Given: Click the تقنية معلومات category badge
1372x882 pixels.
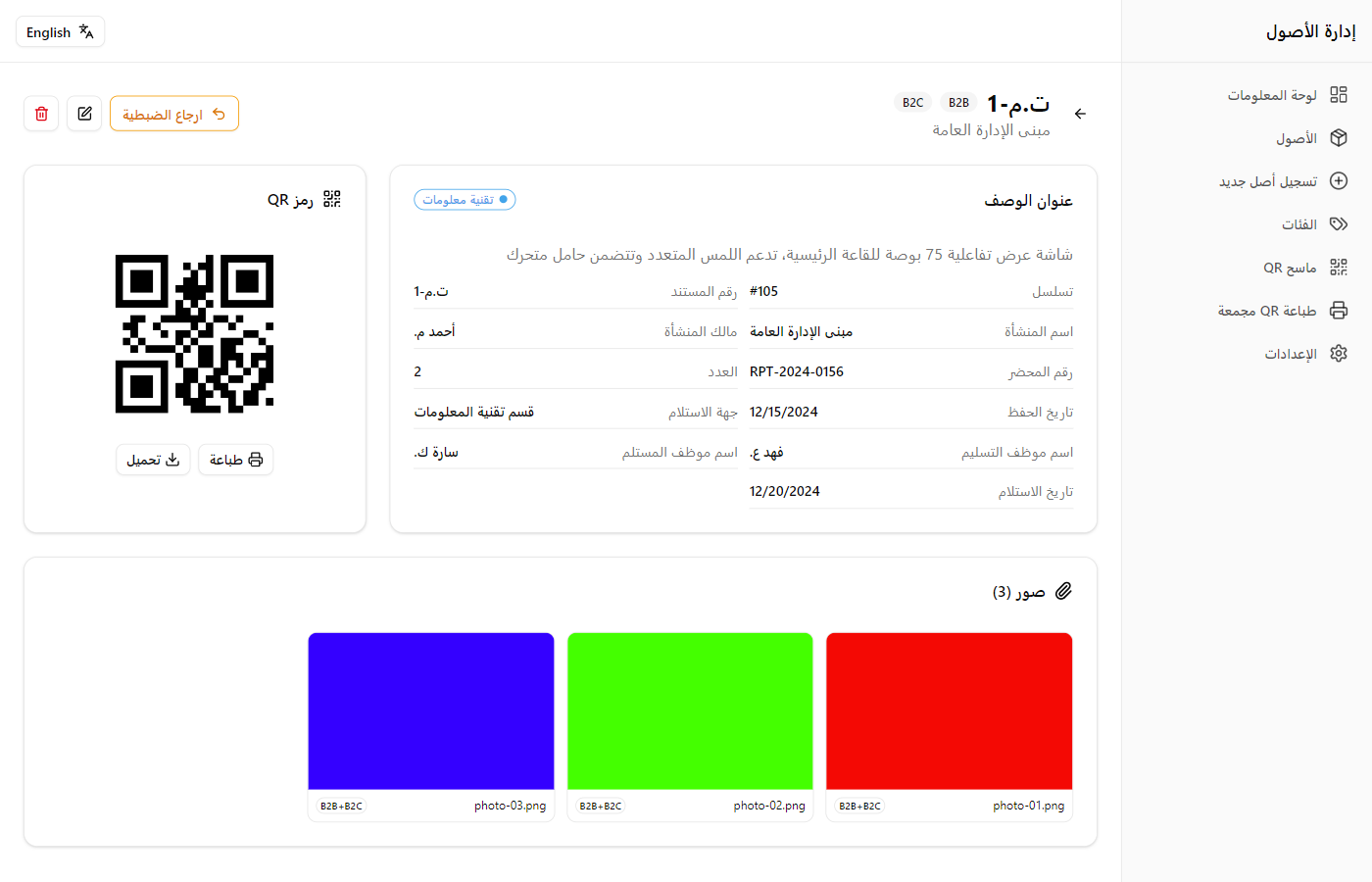Looking at the screenshot, I should tap(465, 200).
